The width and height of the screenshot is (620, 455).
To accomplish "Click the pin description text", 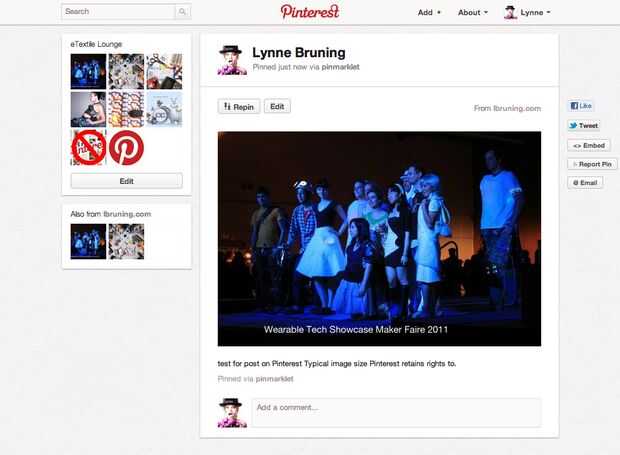I will 336,364.
